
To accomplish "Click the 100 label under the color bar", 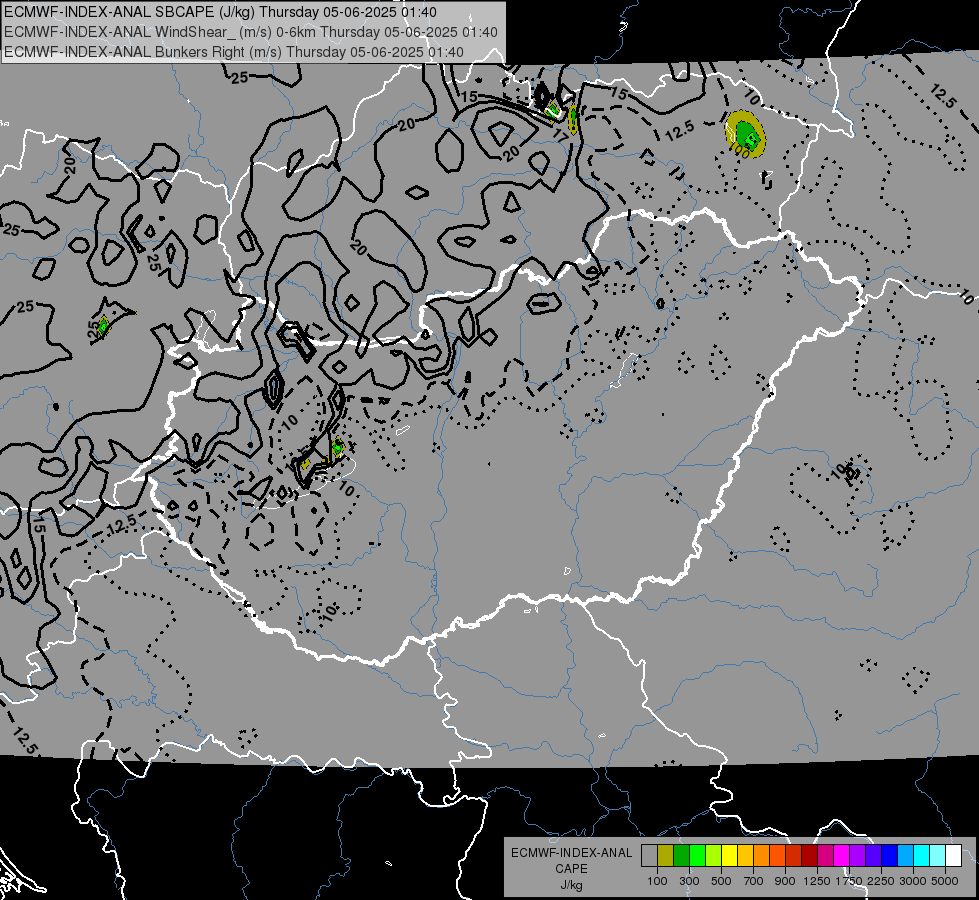I will [657, 881].
